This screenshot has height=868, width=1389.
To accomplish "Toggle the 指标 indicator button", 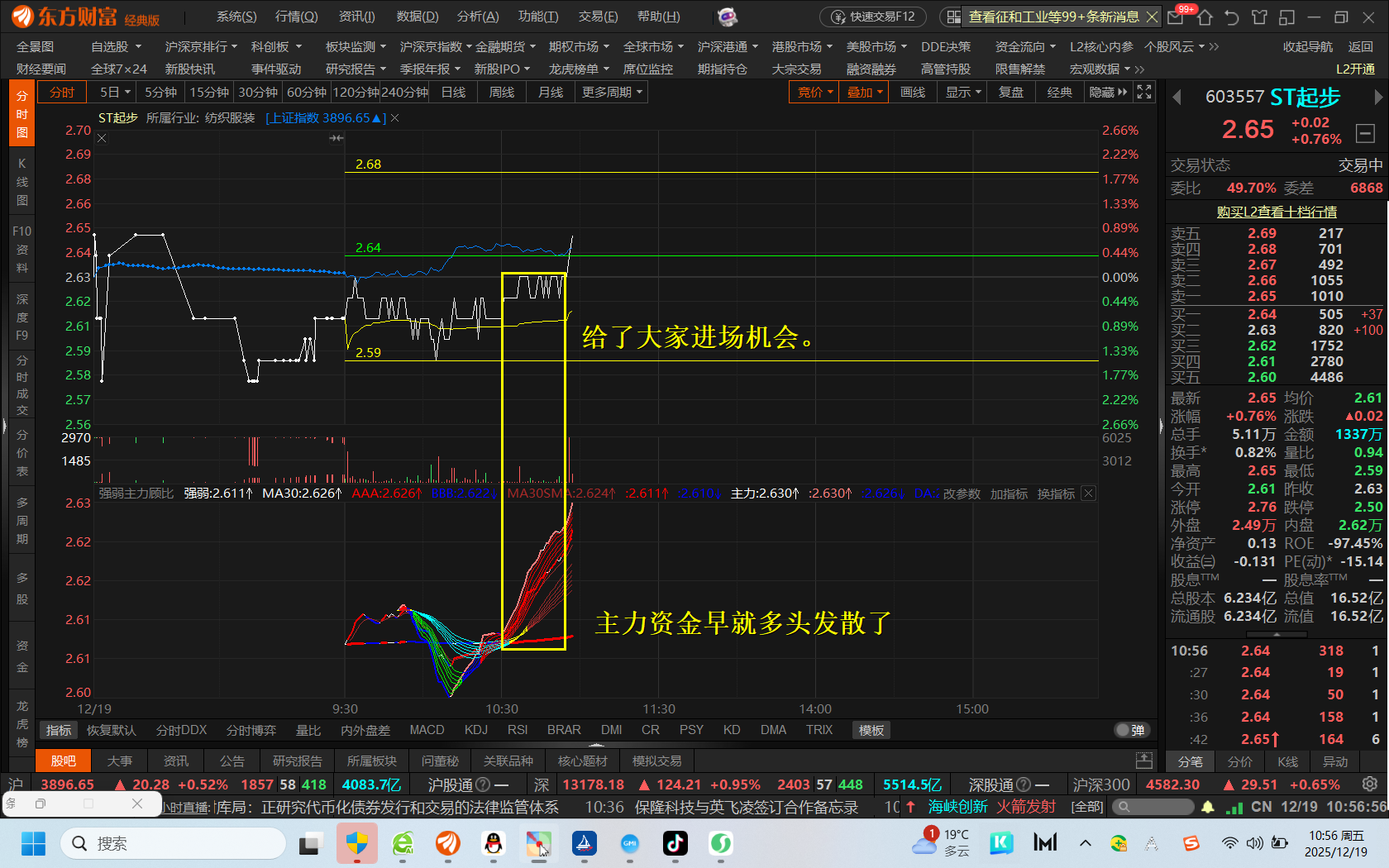I will coord(59,730).
